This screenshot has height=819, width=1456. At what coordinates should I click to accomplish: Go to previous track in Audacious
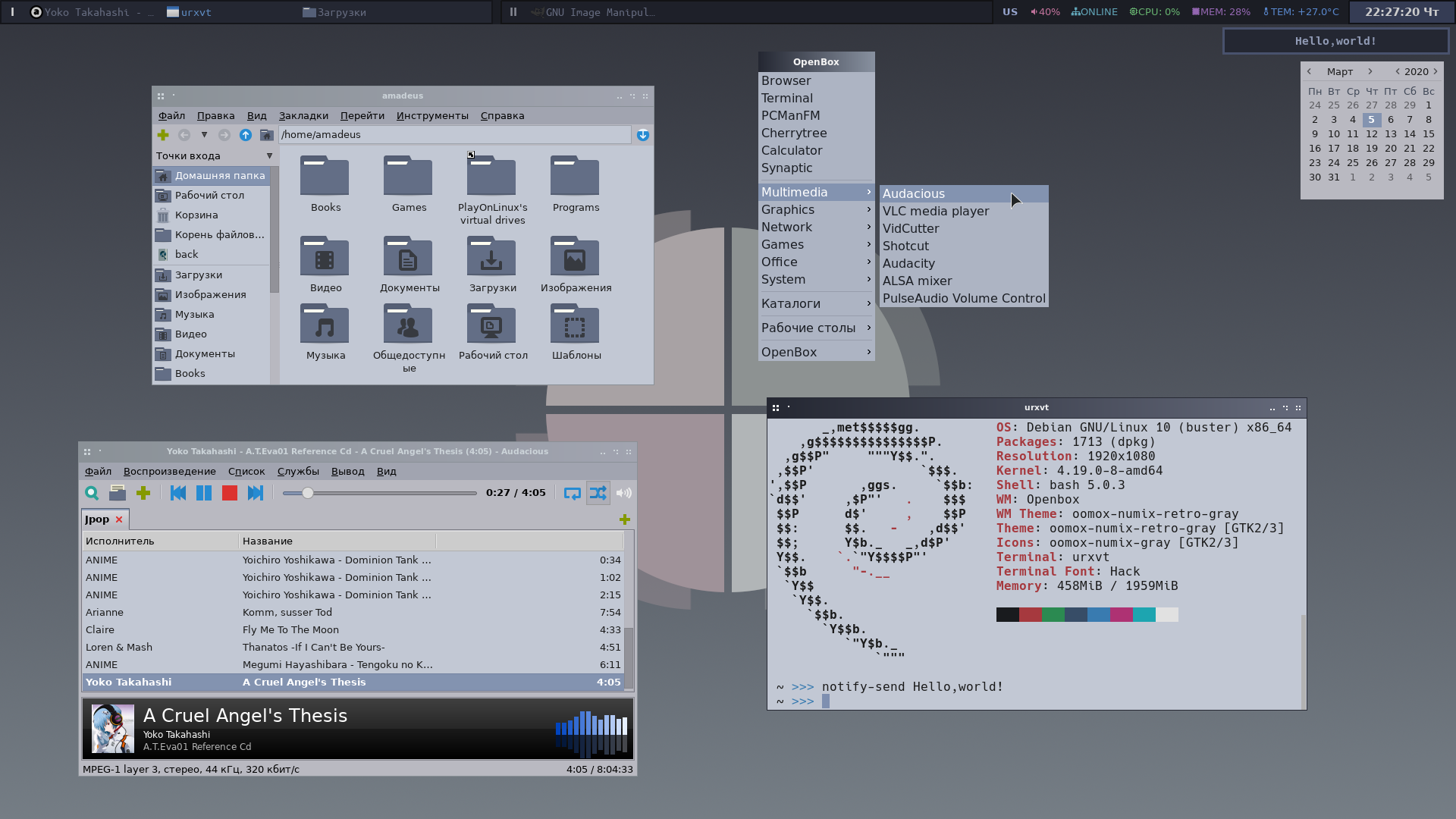[x=178, y=493]
